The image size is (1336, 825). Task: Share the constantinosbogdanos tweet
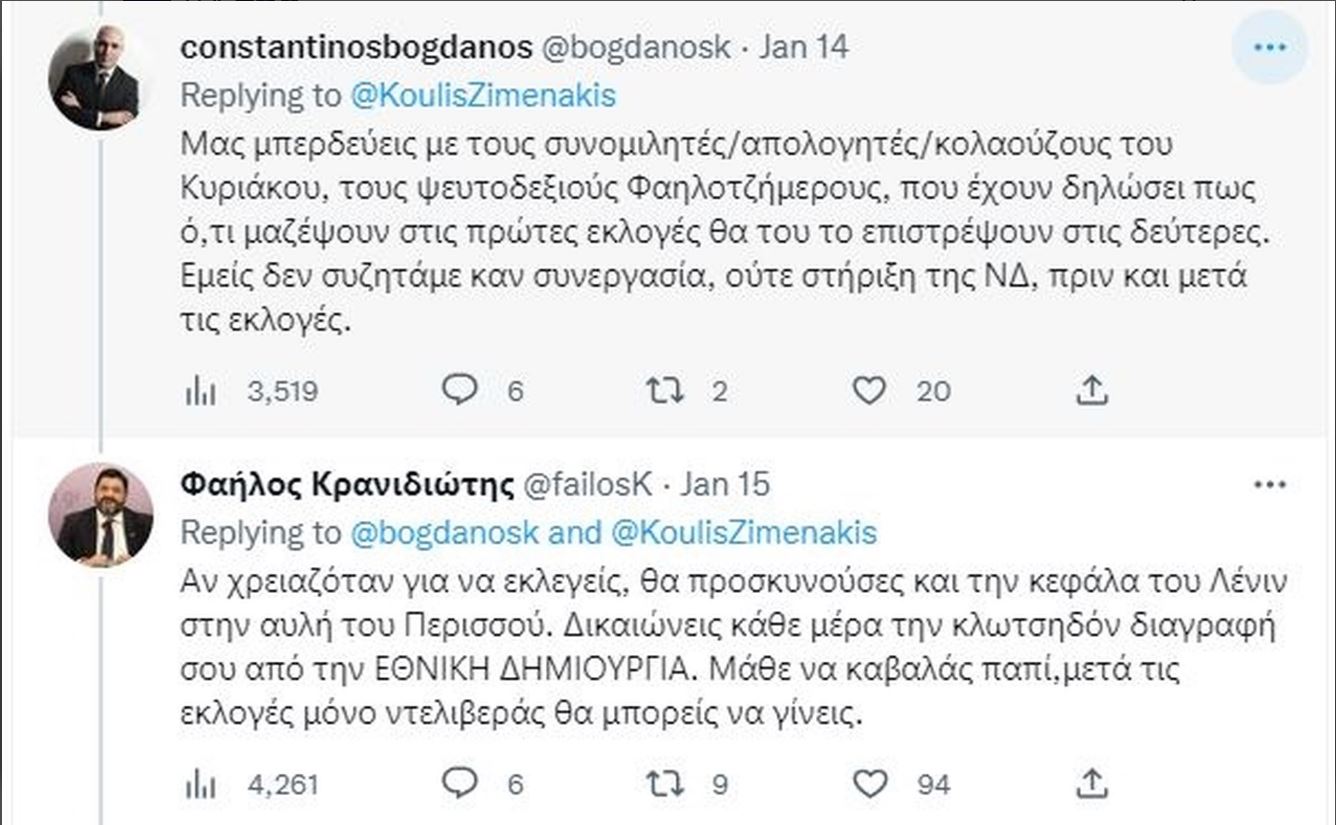tap(1092, 390)
